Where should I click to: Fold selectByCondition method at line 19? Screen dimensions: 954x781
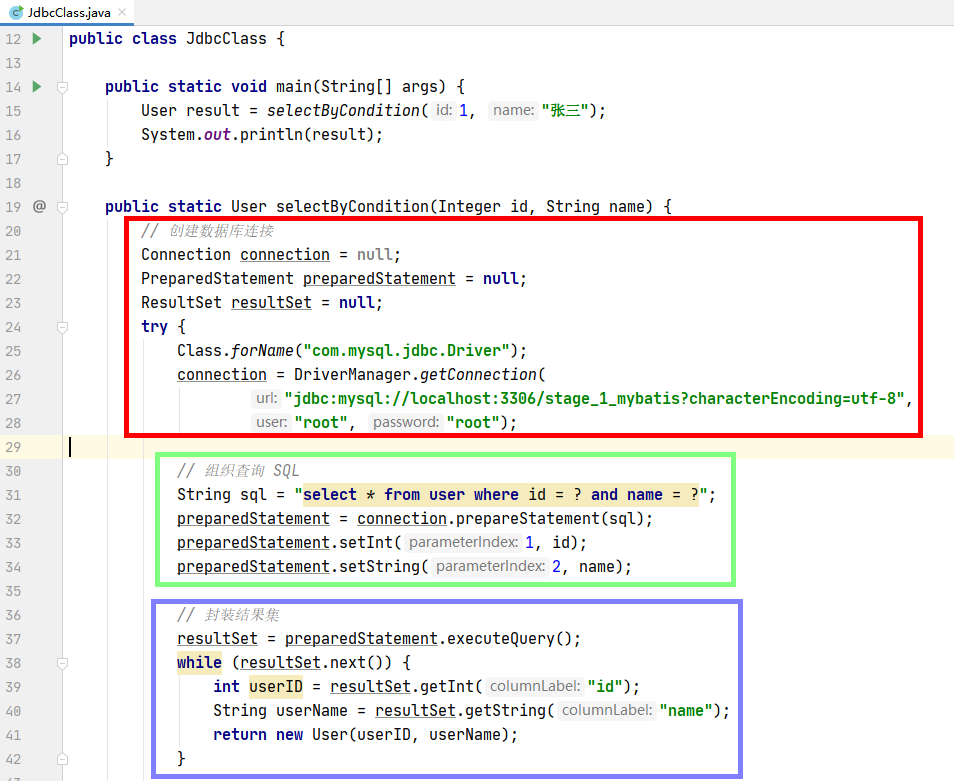(62, 207)
